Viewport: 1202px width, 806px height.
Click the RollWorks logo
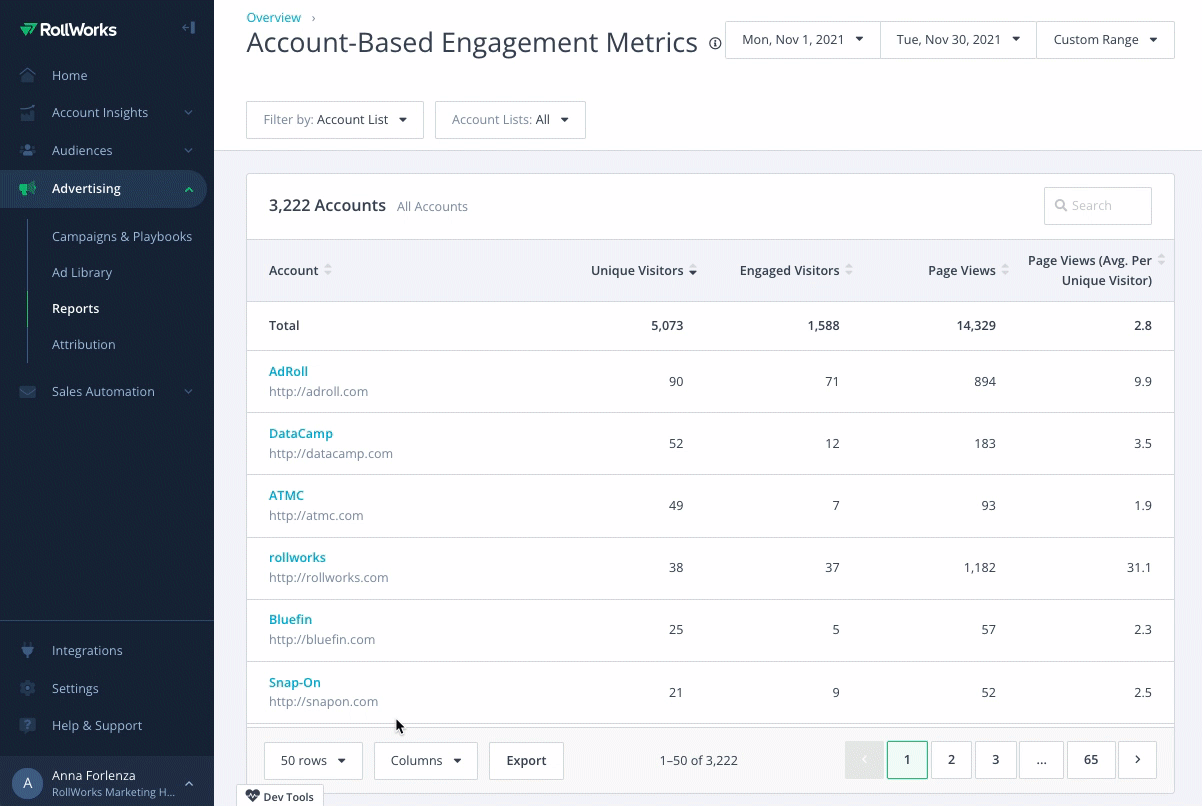(x=68, y=29)
